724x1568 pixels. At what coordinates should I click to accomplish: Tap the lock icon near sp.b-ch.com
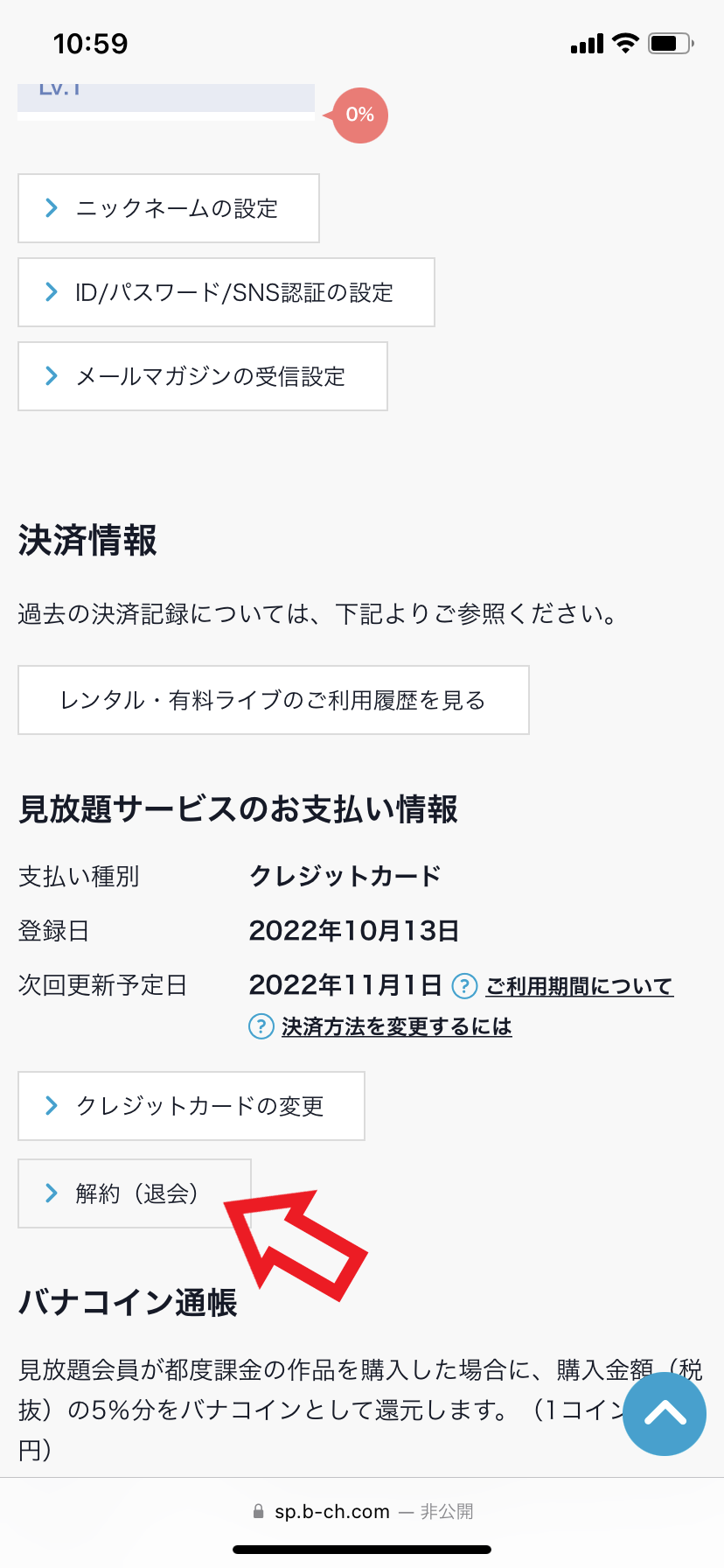(258, 1511)
